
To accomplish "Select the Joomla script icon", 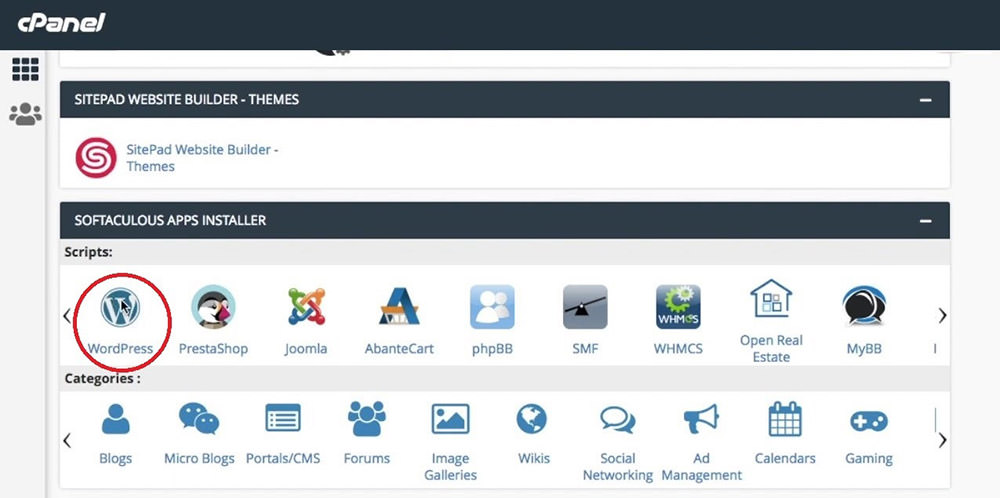I will coord(306,307).
